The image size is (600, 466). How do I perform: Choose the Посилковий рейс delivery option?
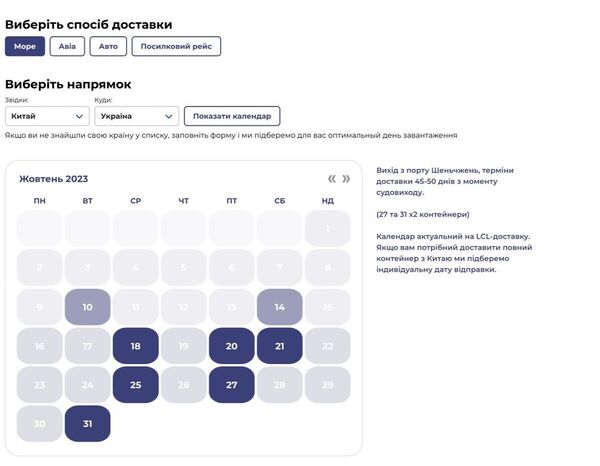[x=176, y=46]
